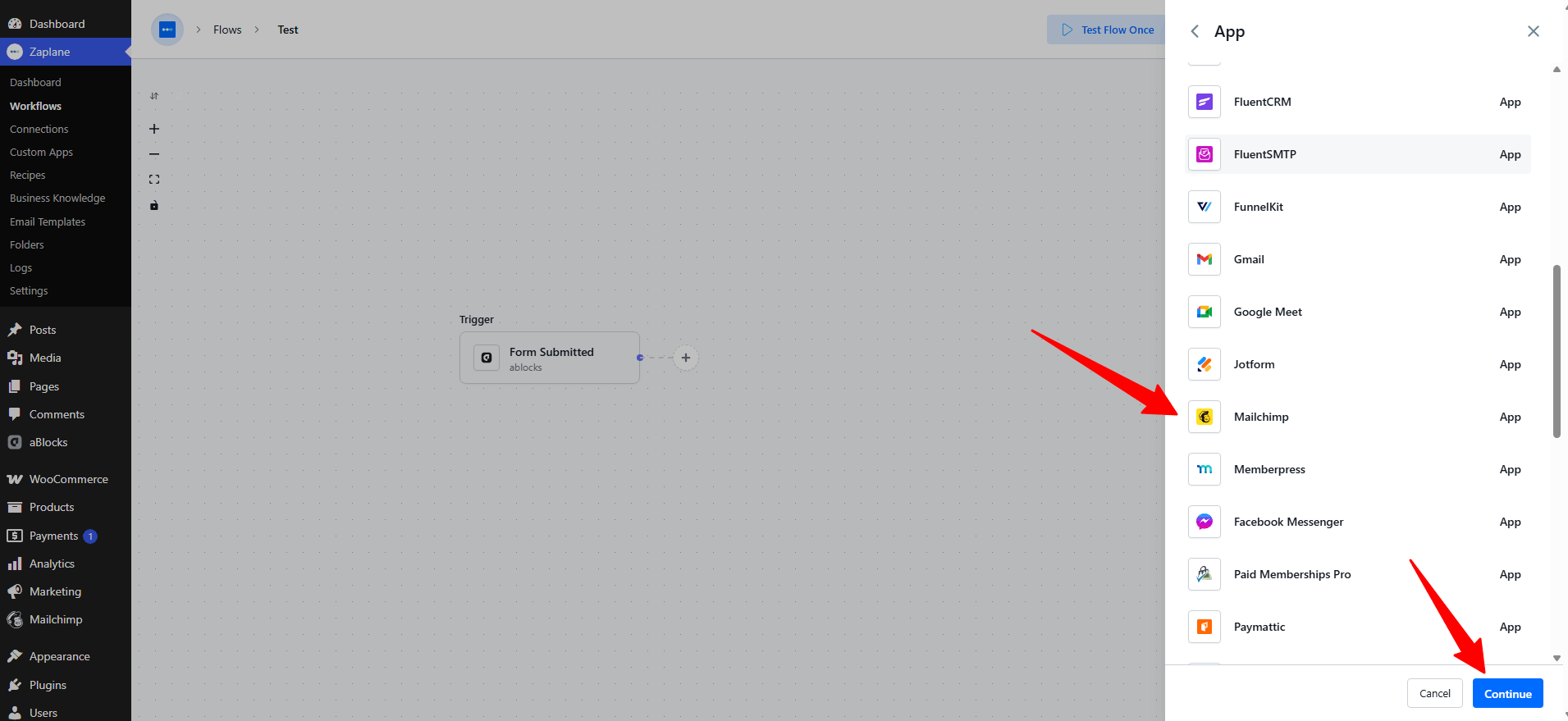The image size is (1568, 721).
Task: Zoom out on the flow canvas
Action: [x=154, y=154]
